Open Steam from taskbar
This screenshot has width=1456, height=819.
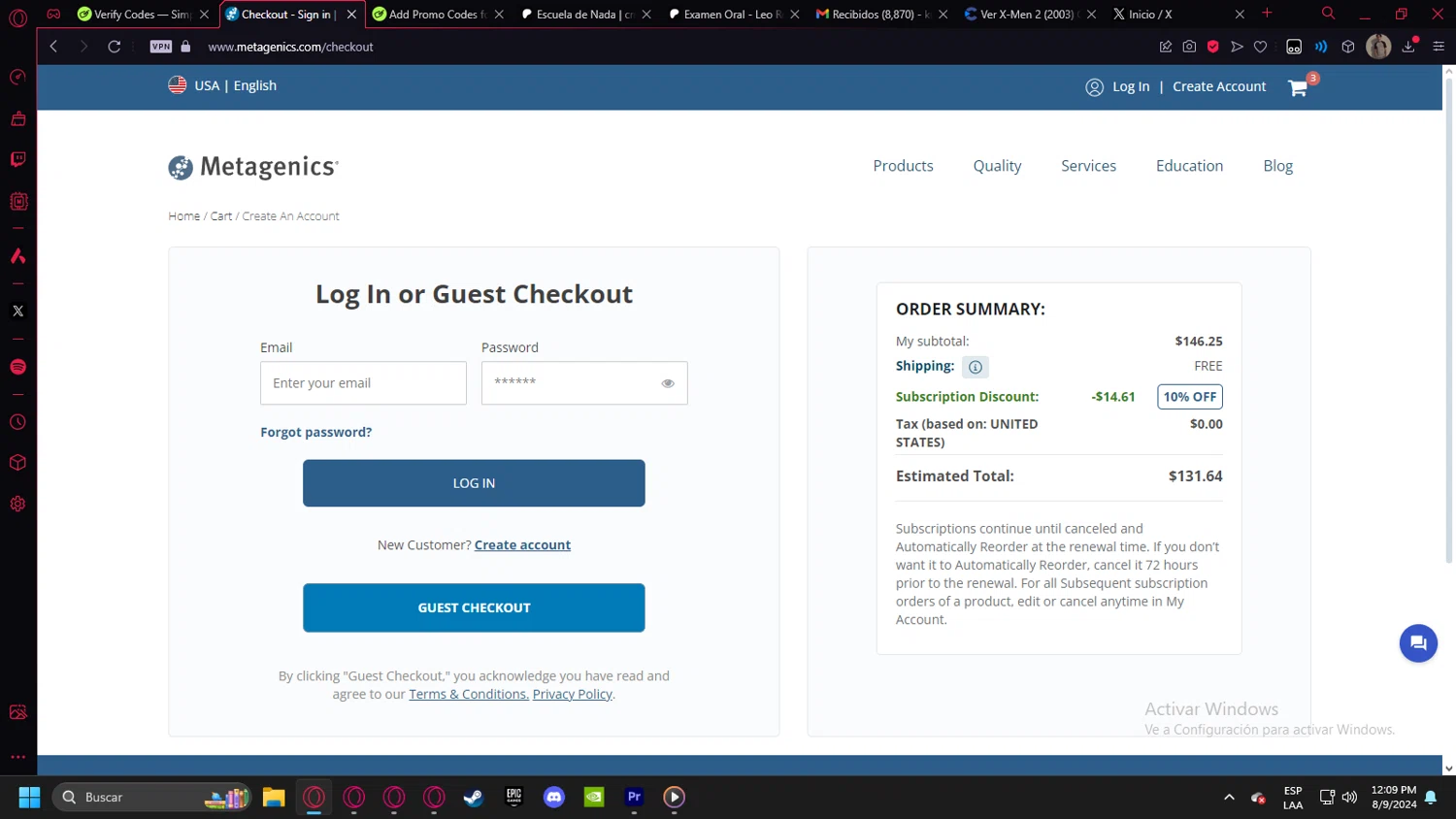[x=474, y=798]
